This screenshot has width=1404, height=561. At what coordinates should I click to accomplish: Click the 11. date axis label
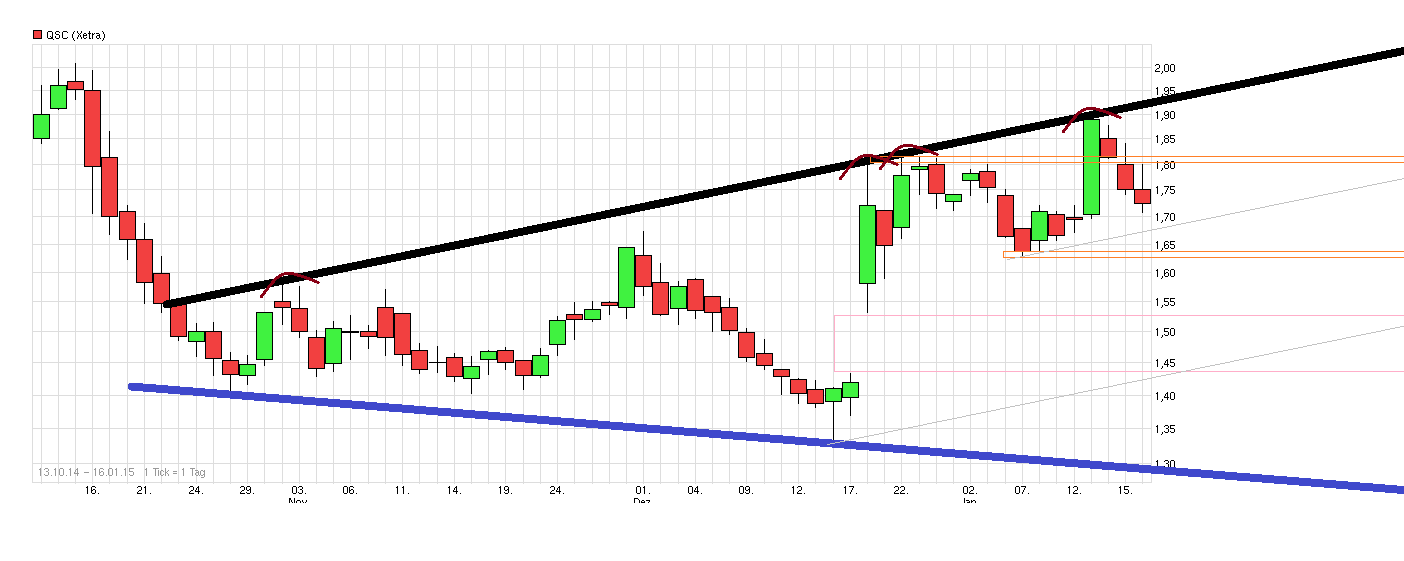[401, 491]
